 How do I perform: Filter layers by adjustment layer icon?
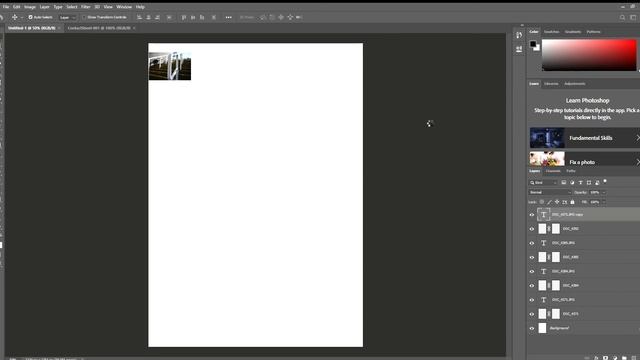coord(572,182)
